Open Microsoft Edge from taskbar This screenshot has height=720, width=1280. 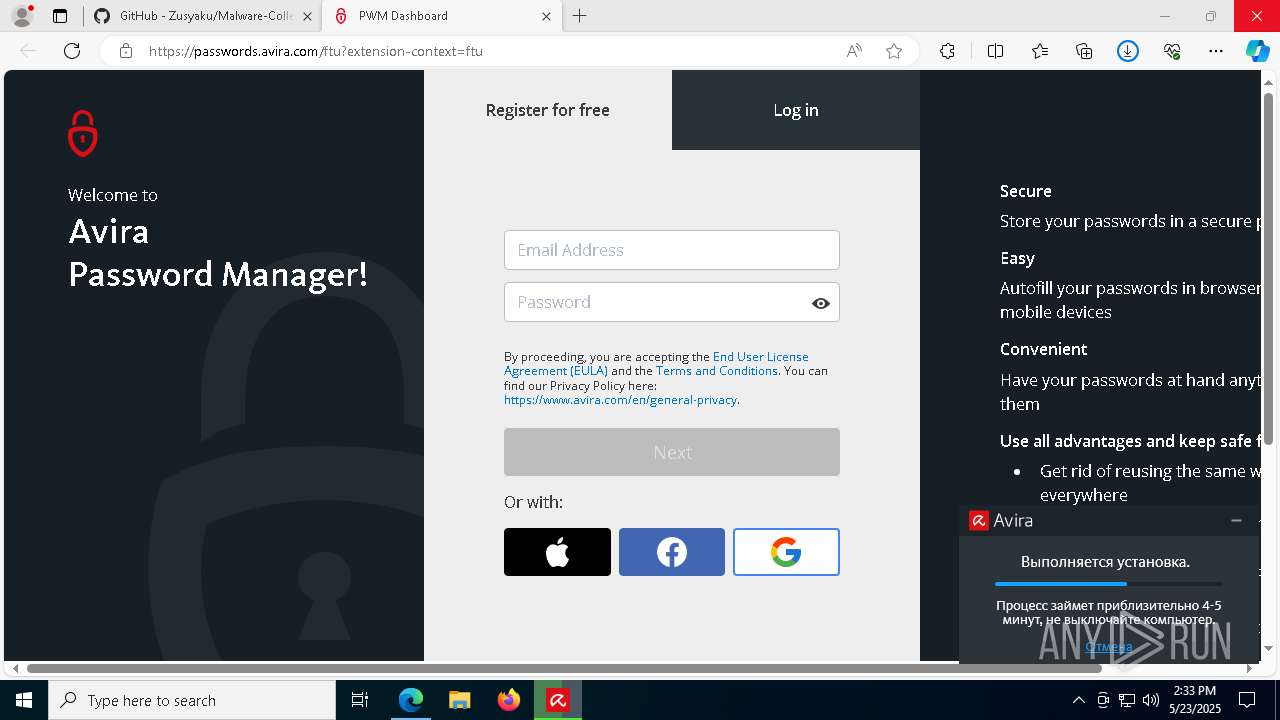pos(411,700)
